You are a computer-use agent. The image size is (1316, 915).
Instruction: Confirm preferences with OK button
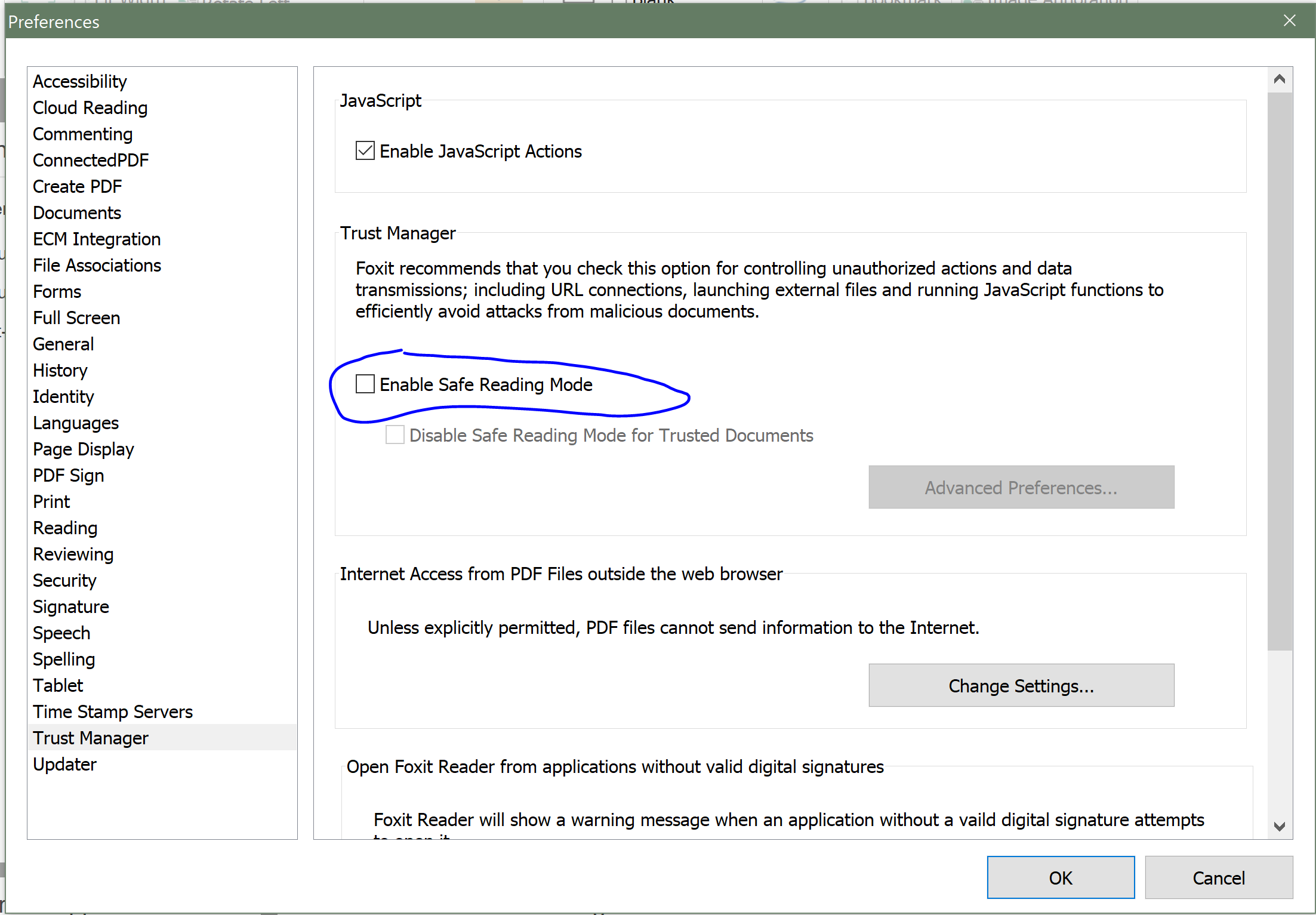pyautogui.click(x=1060, y=877)
